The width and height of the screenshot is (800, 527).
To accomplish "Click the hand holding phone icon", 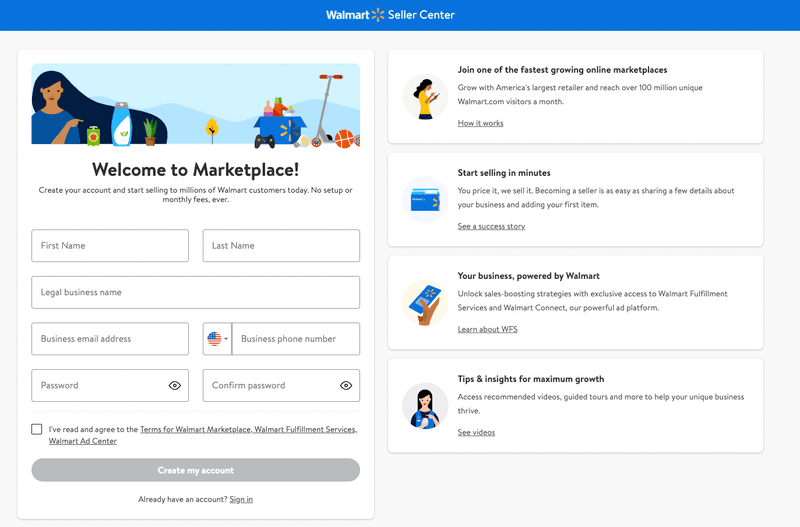I will (425, 303).
